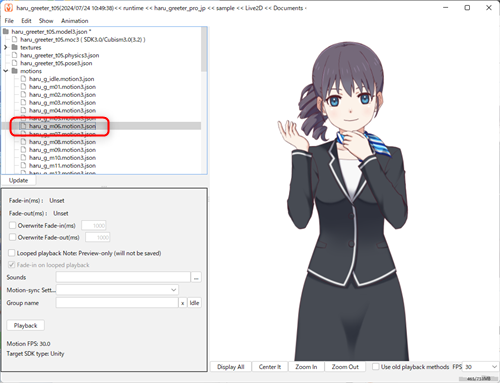
Task: Open the Show menu
Action: pyautogui.click(x=46, y=21)
